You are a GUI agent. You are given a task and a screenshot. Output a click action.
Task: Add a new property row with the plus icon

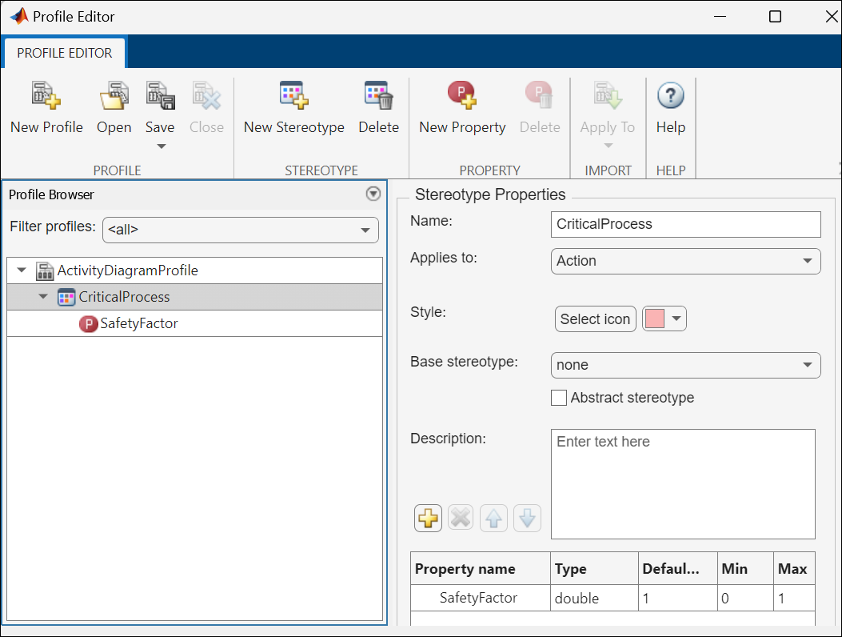[x=427, y=518]
